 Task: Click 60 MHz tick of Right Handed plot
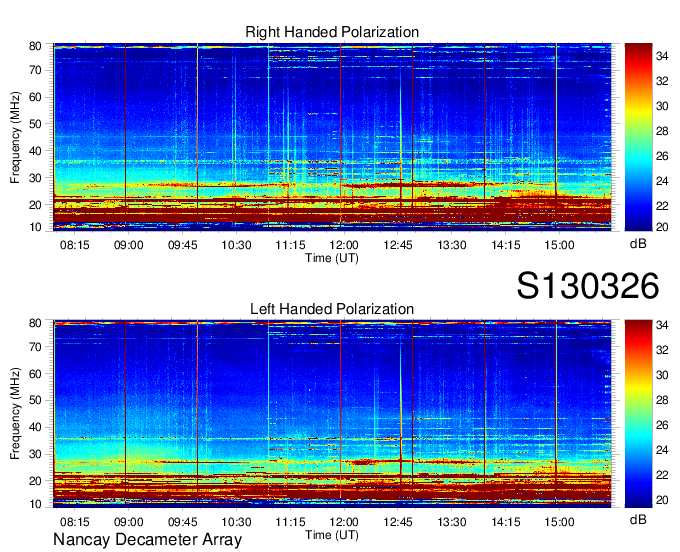[35, 97]
